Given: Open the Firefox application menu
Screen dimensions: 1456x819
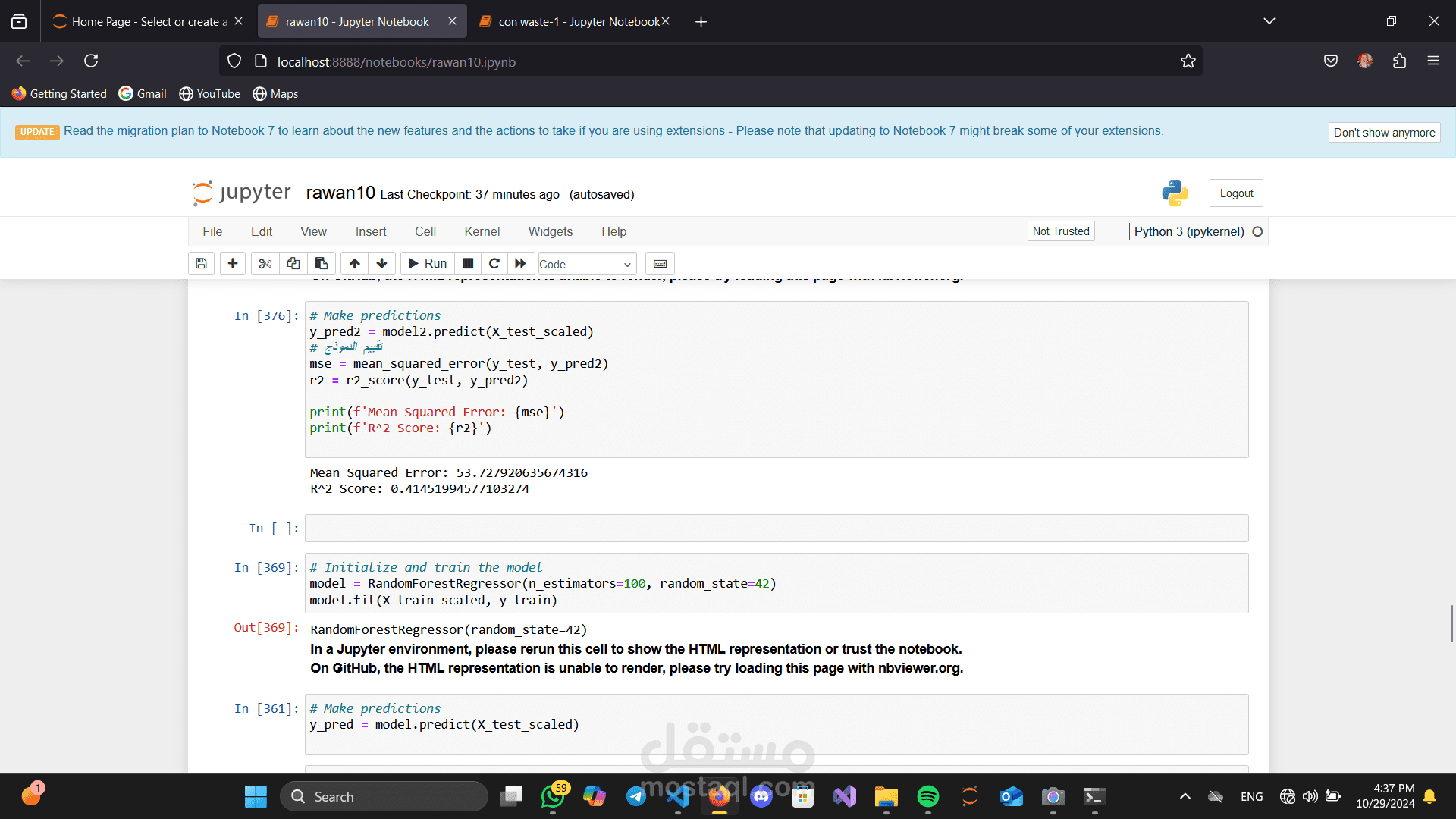Looking at the screenshot, I should point(1433,61).
